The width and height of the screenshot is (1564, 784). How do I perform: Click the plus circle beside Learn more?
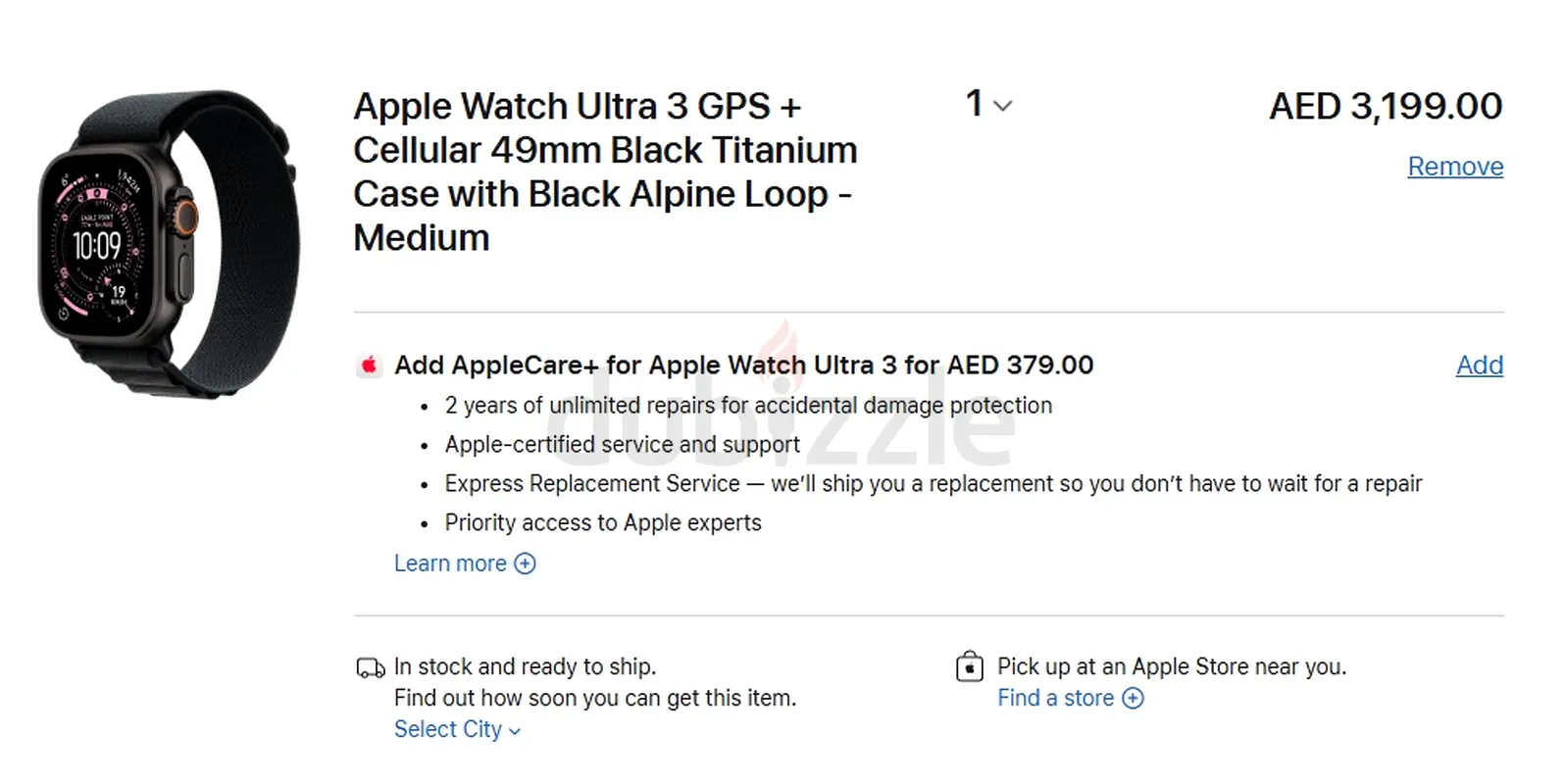[526, 563]
